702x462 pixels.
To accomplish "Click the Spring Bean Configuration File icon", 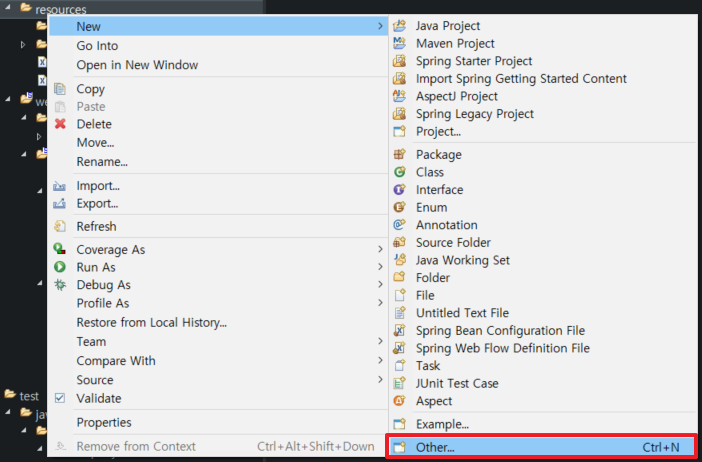I will (x=399, y=330).
